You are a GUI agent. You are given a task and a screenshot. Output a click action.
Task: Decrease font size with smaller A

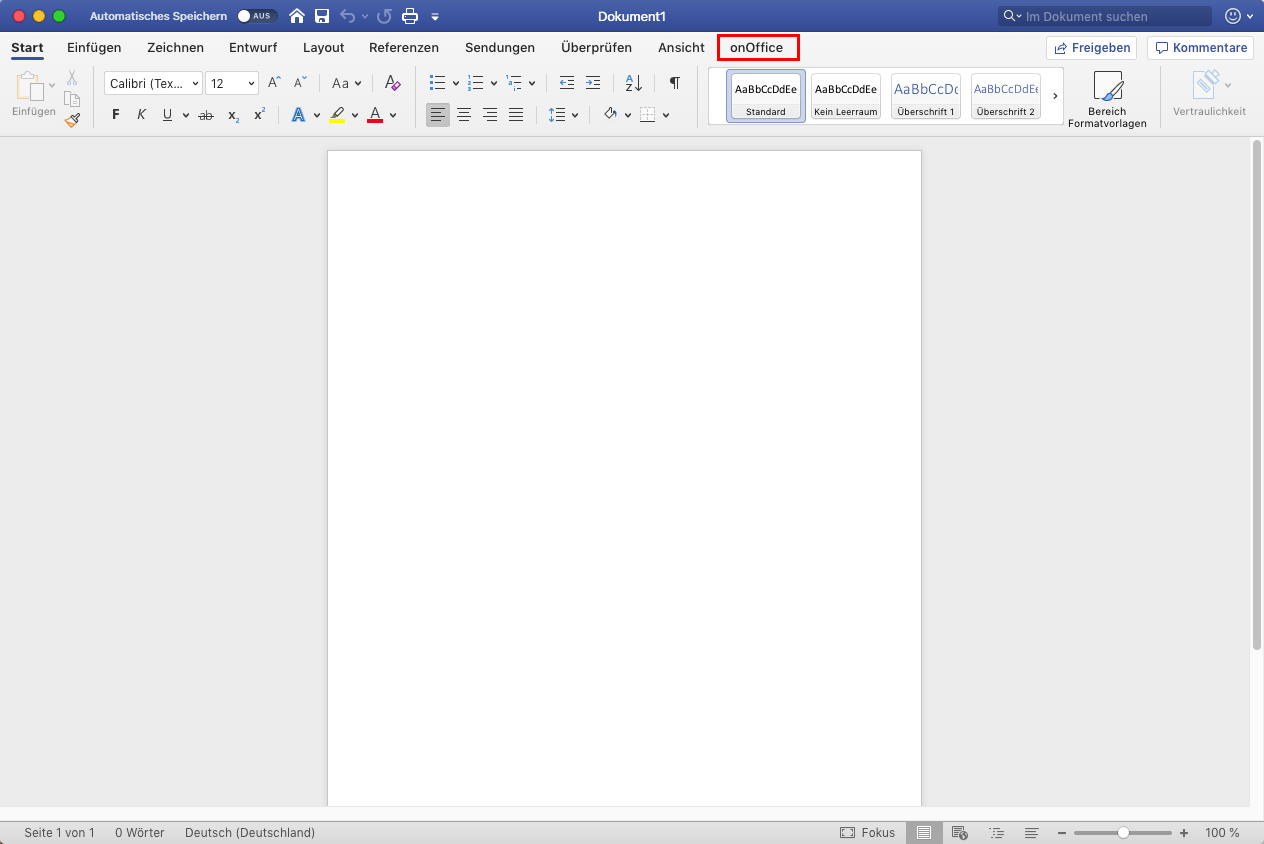click(300, 83)
